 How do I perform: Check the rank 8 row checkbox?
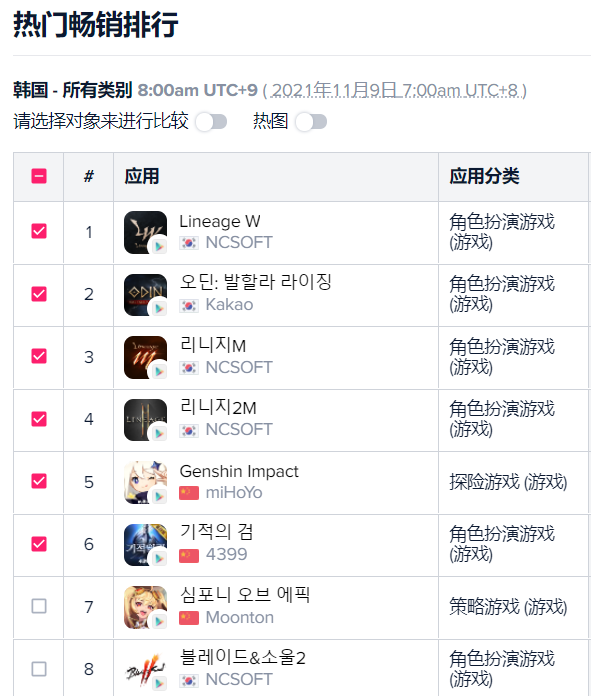pyautogui.click(x=39, y=669)
